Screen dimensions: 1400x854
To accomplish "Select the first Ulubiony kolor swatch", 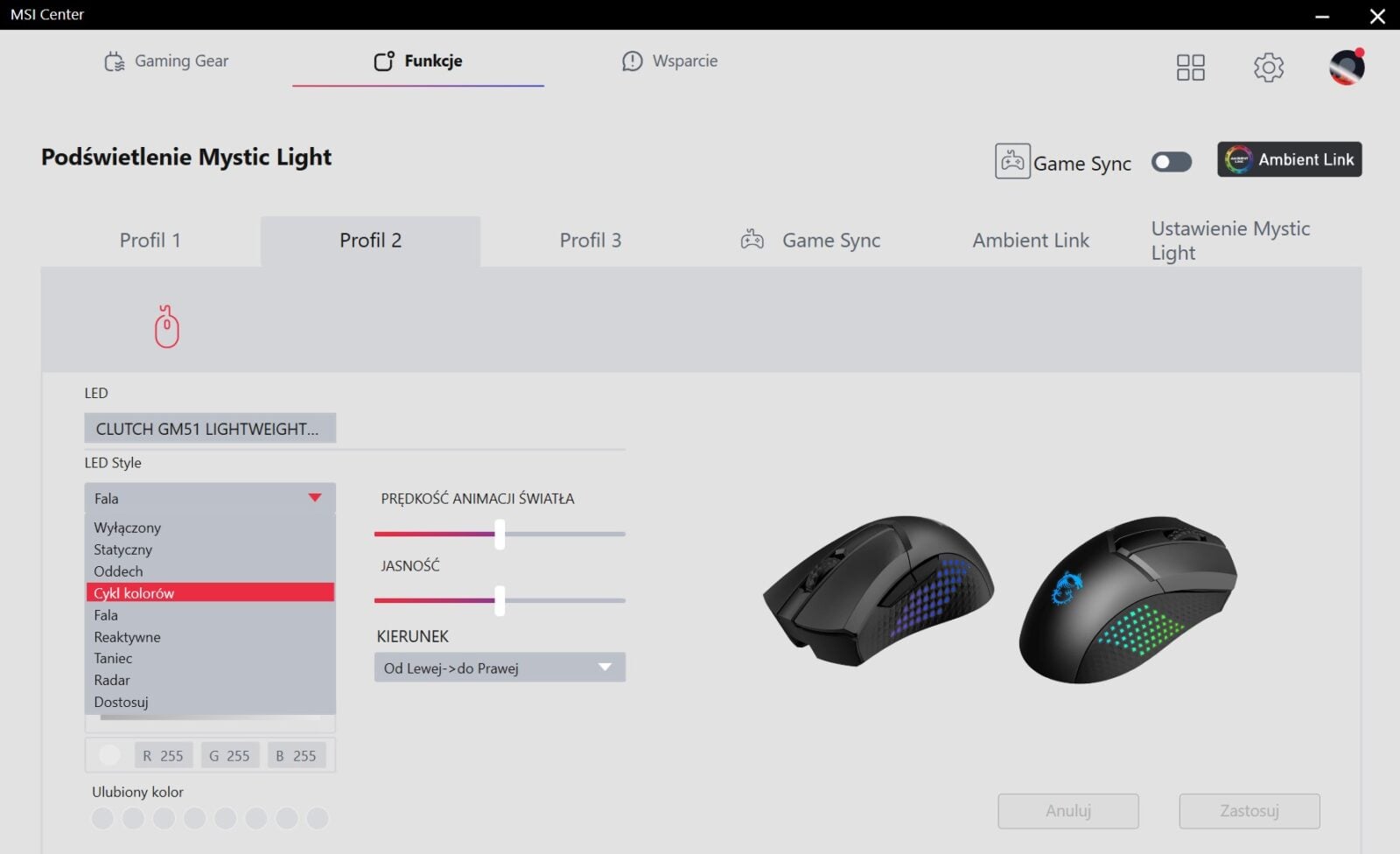I will [x=102, y=819].
